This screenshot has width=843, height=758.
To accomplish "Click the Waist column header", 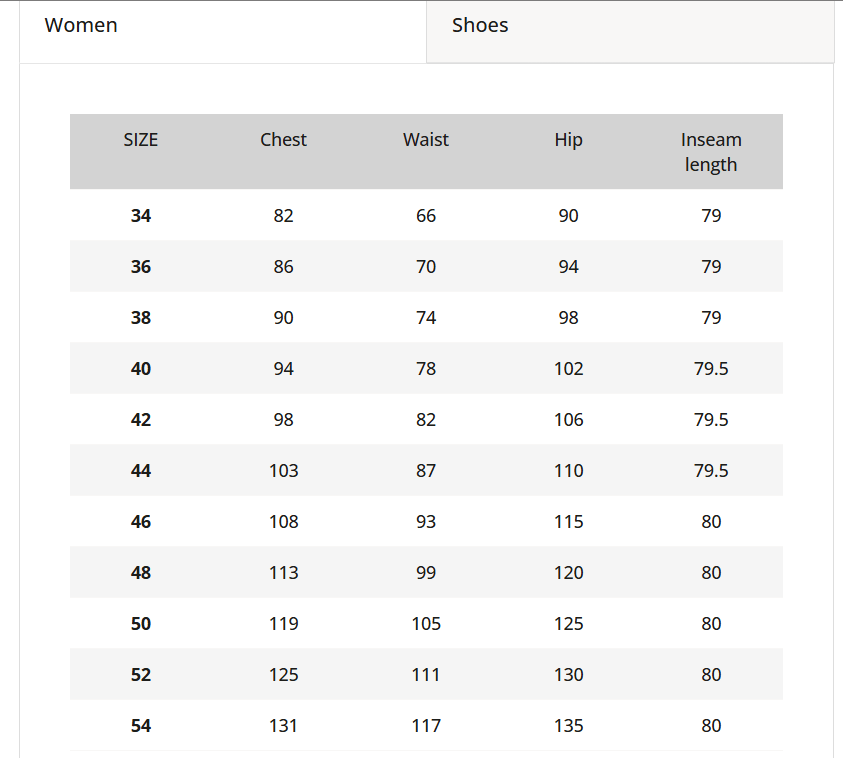I will (426, 140).
